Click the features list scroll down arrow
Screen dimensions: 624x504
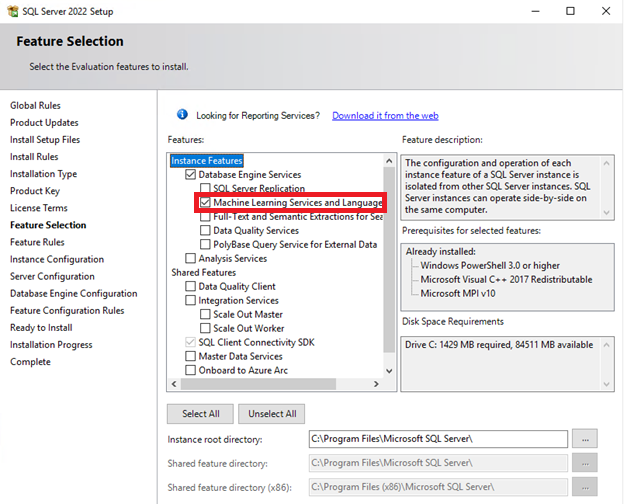point(389,371)
